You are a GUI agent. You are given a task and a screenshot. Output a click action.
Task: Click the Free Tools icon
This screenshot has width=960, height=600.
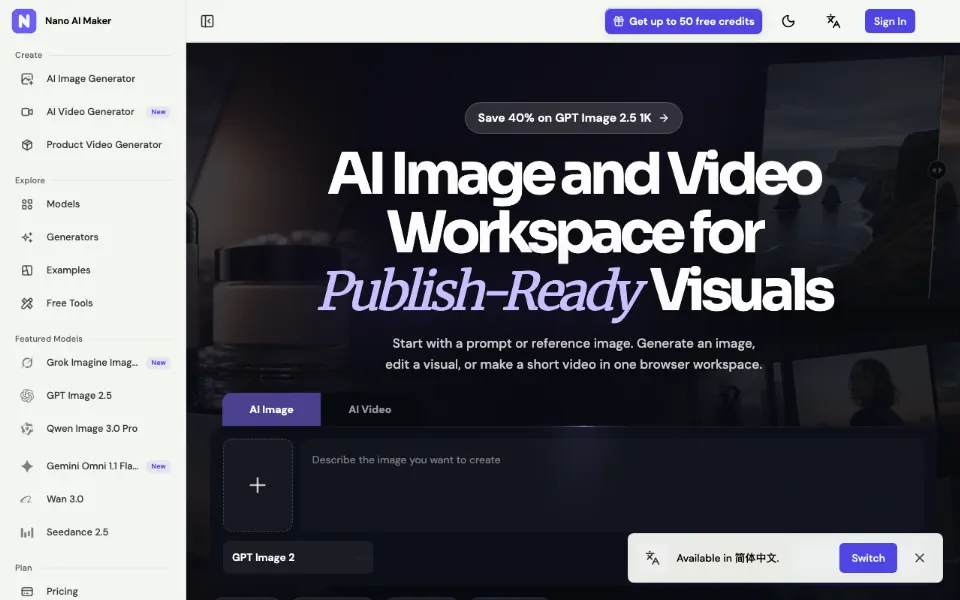coord(27,304)
